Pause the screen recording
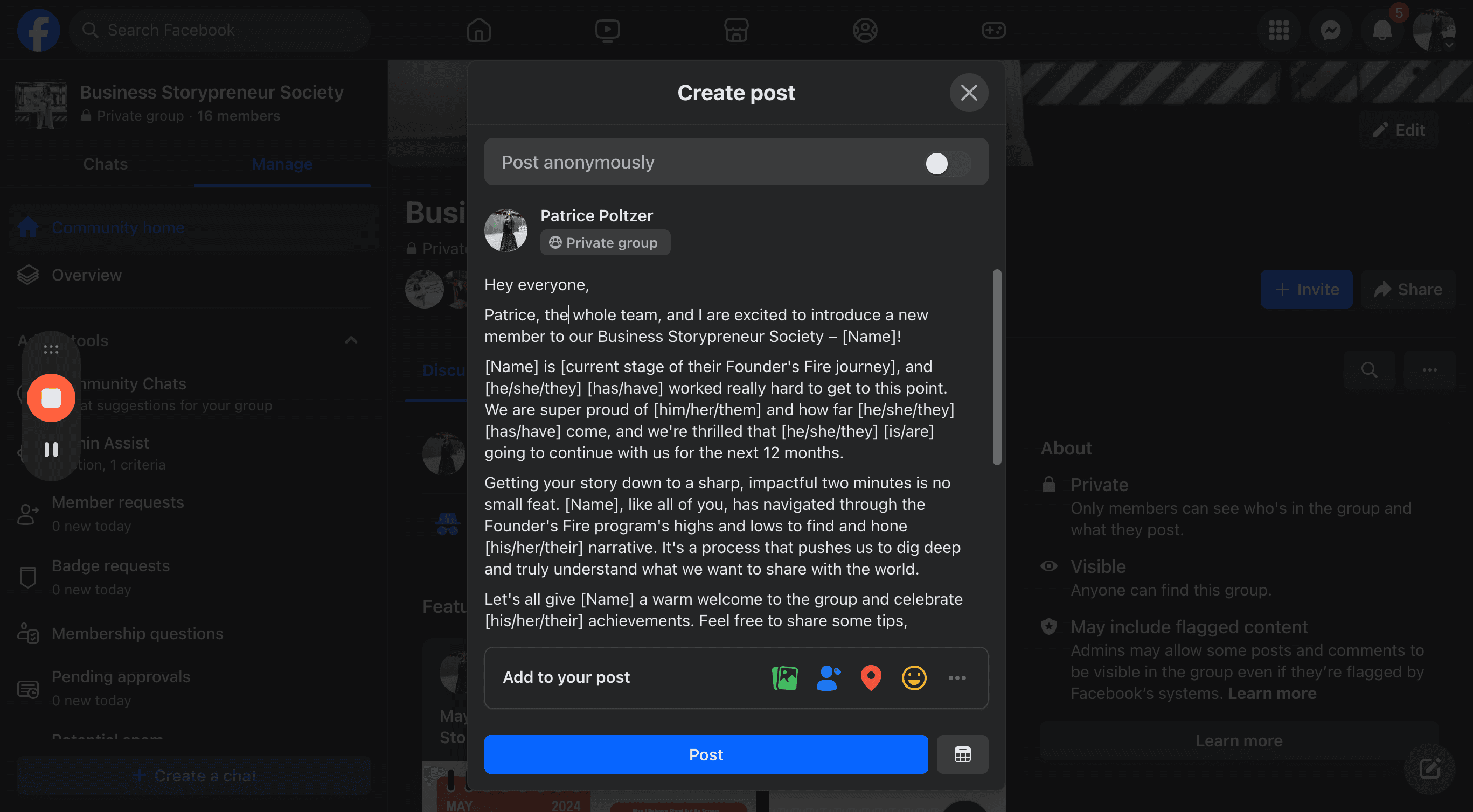Image resolution: width=1473 pixels, height=812 pixels. (51, 450)
